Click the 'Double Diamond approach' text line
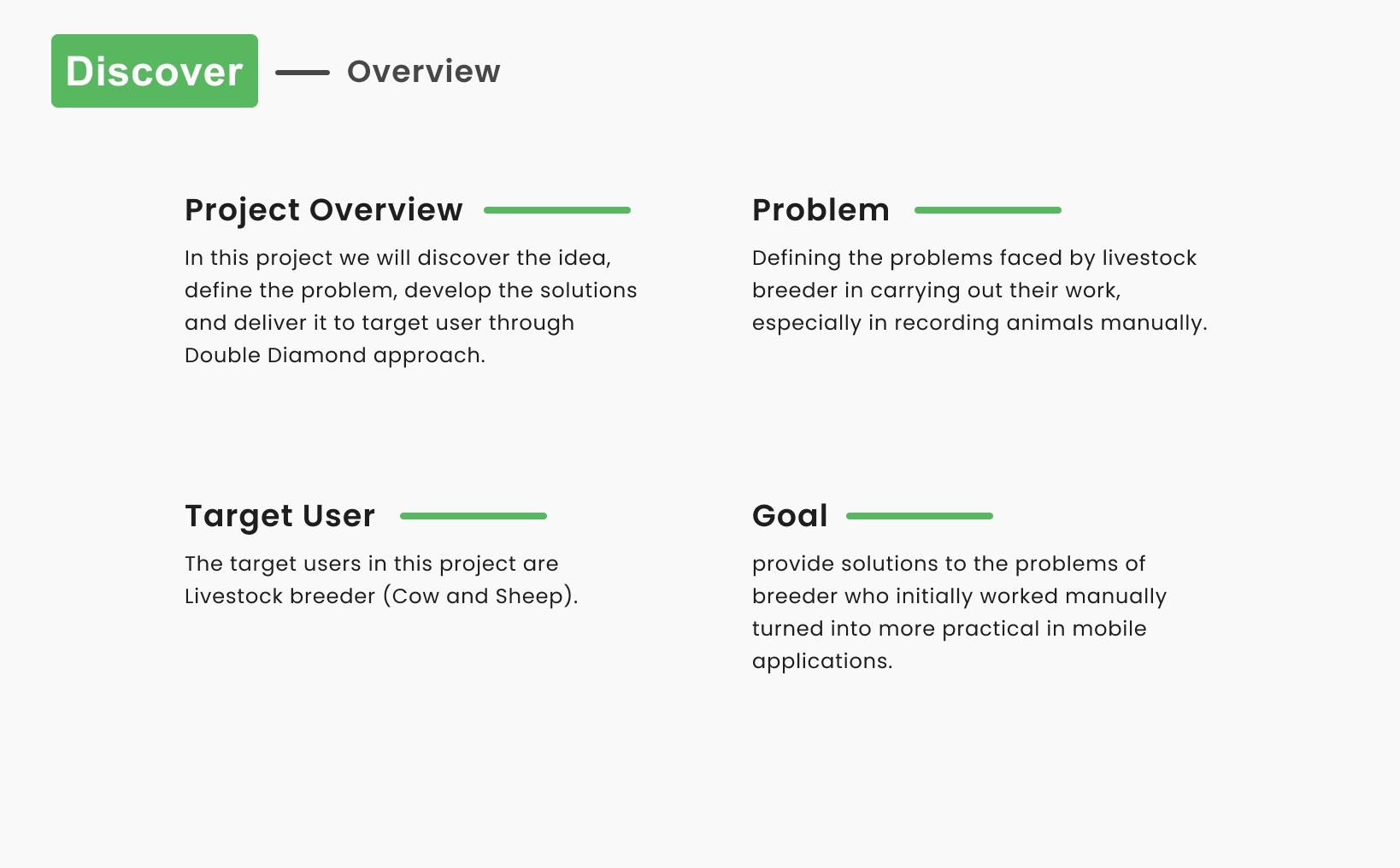 click(335, 355)
